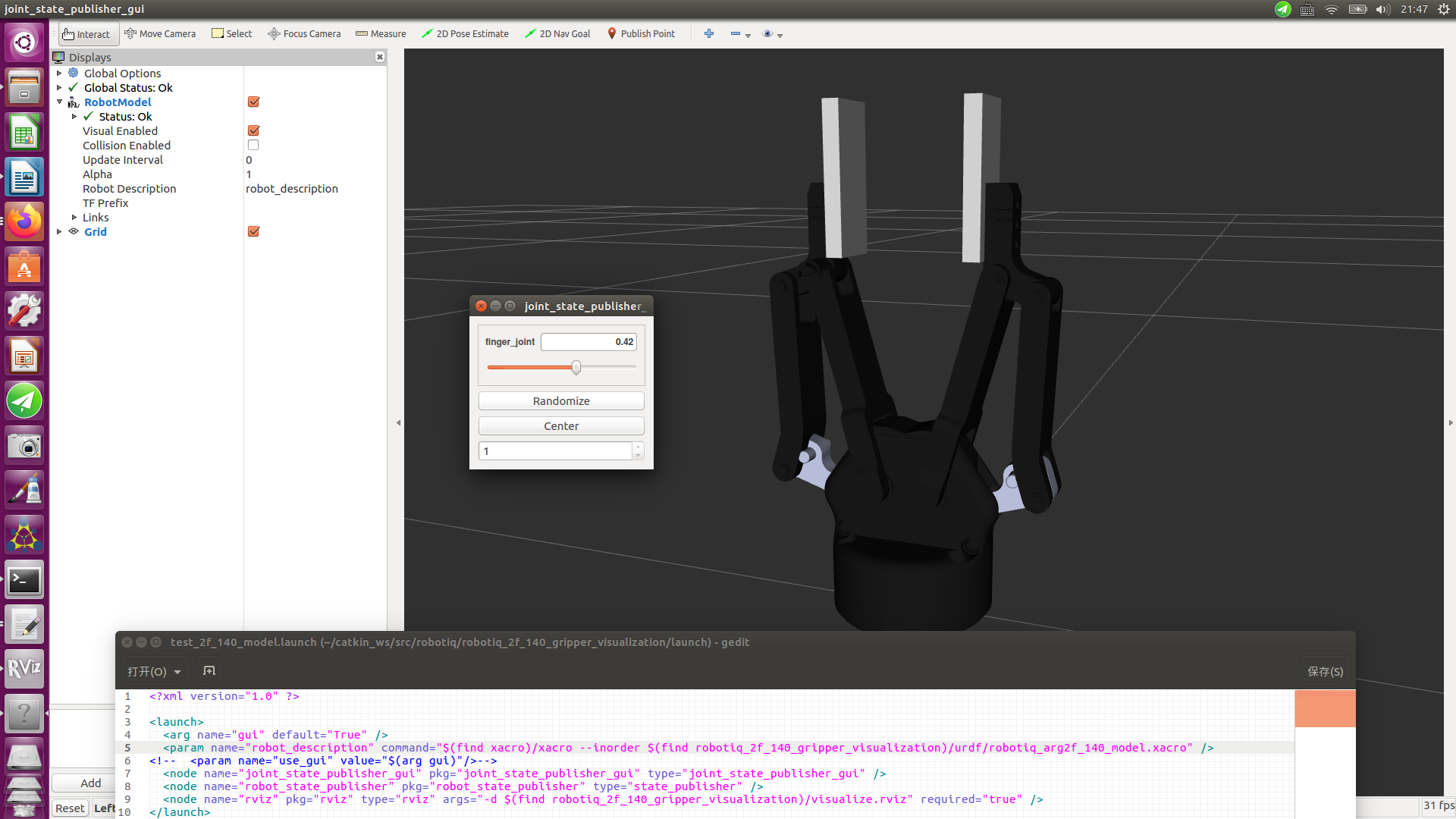Open the gedit 打开(O) dropdown

tap(154, 672)
